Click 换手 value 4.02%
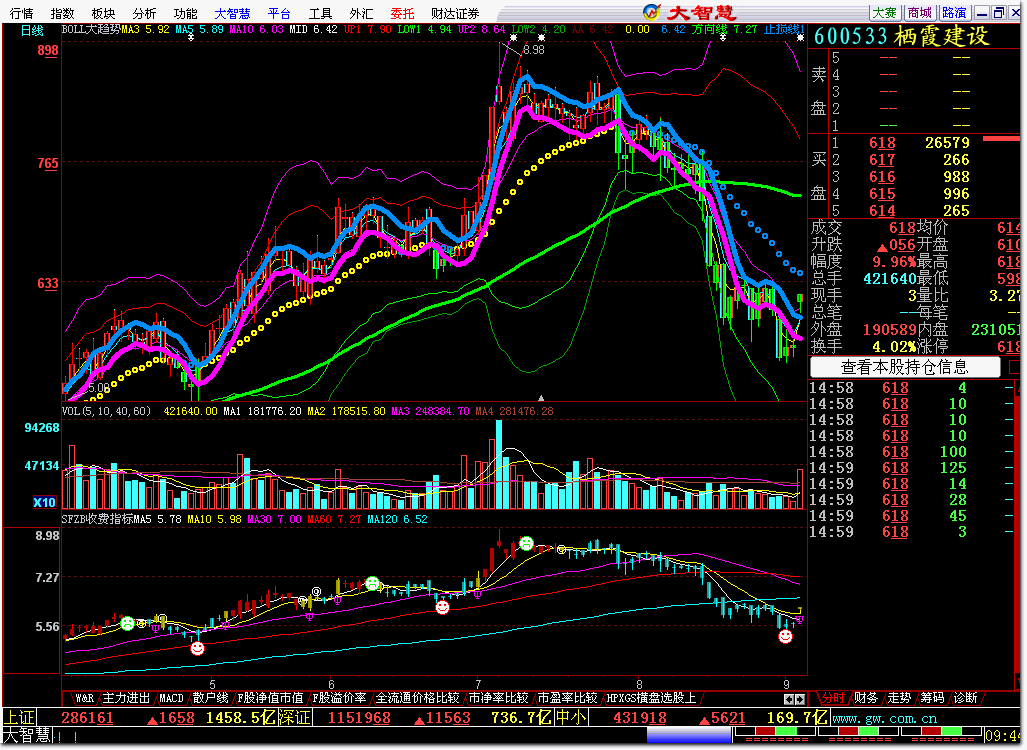The image size is (1027, 750). (x=894, y=347)
